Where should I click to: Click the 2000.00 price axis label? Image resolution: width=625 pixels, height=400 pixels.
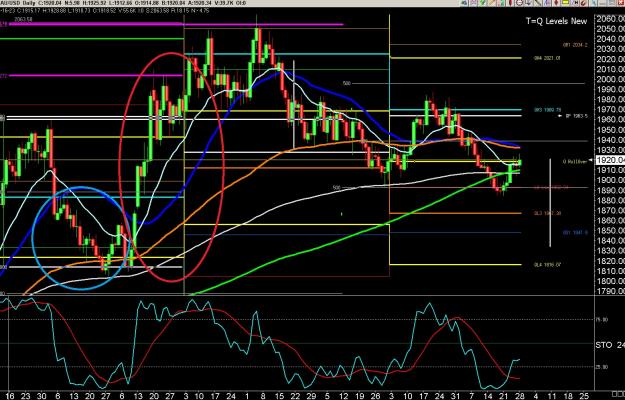point(610,79)
